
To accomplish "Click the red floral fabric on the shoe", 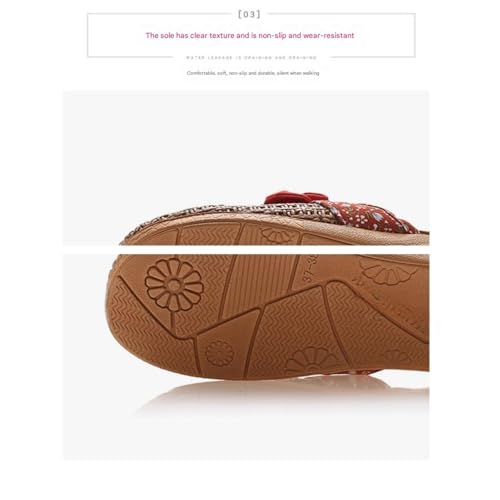I will (x=367, y=215).
